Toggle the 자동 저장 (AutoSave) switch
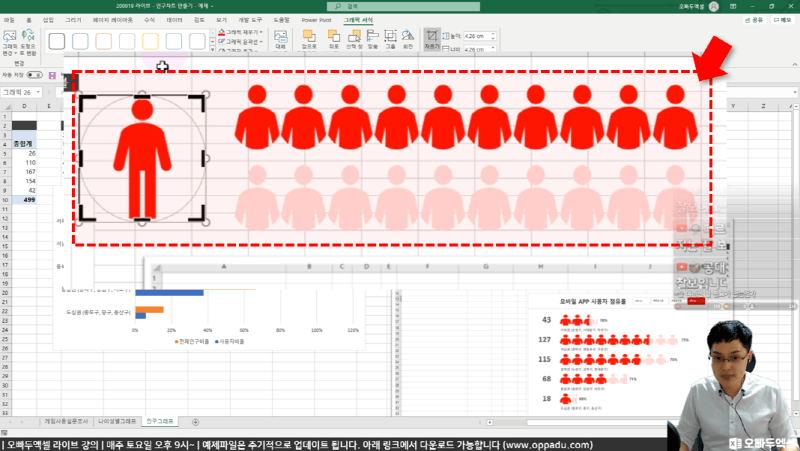The height and width of the screenshot is (451, 800). click(34, 75)
